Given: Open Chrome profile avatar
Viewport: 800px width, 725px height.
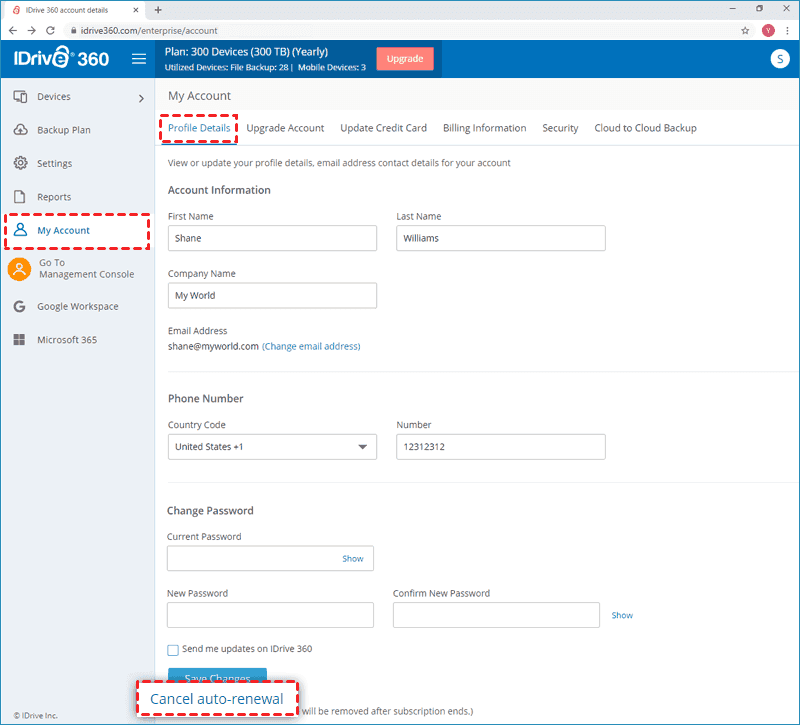Looking at the screenshot, I should point(768,31).
